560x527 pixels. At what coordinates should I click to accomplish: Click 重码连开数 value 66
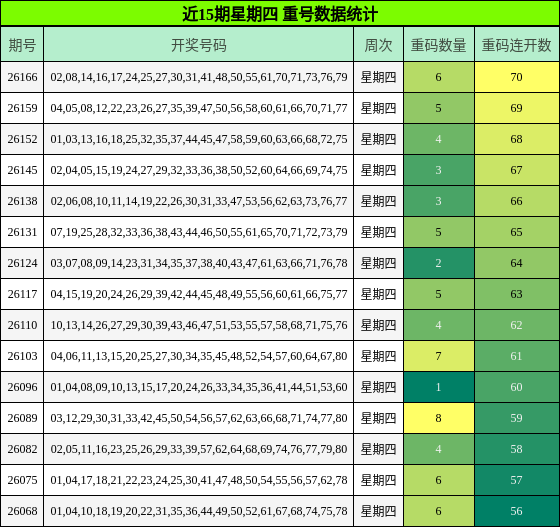click(516, 201)
